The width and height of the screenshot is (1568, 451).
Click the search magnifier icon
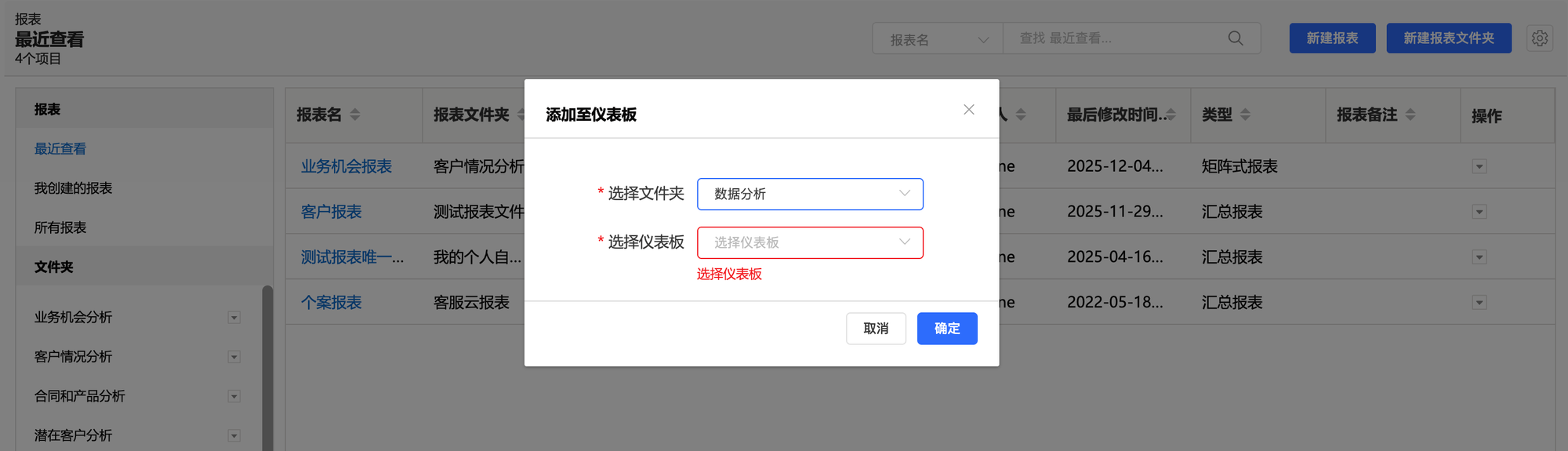click(x=1236, y=38)
